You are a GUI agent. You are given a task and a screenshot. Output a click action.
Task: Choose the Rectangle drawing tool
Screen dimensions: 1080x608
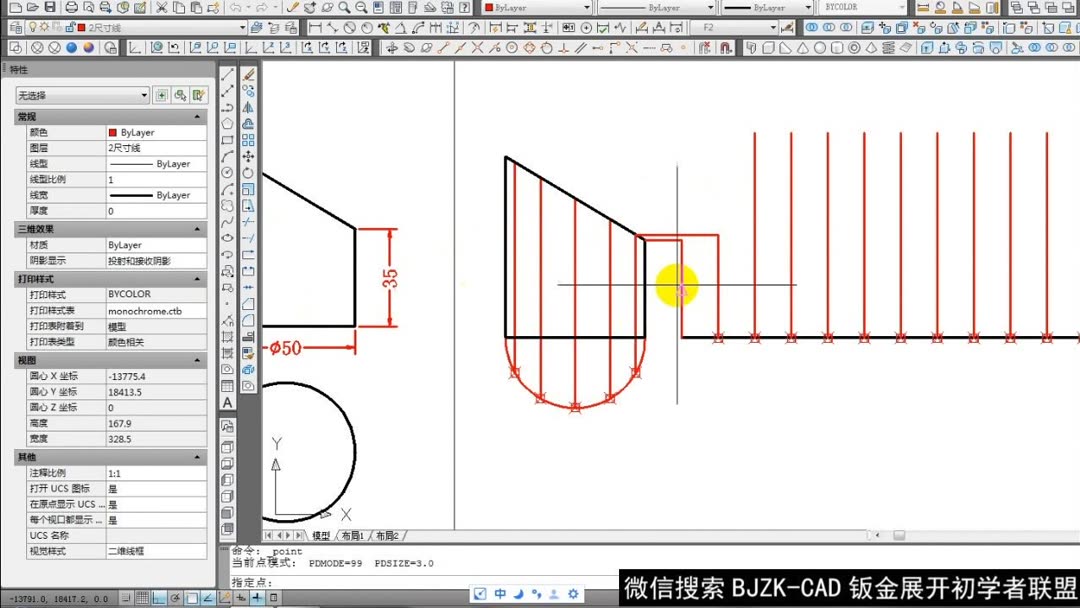tap(230, 138)
